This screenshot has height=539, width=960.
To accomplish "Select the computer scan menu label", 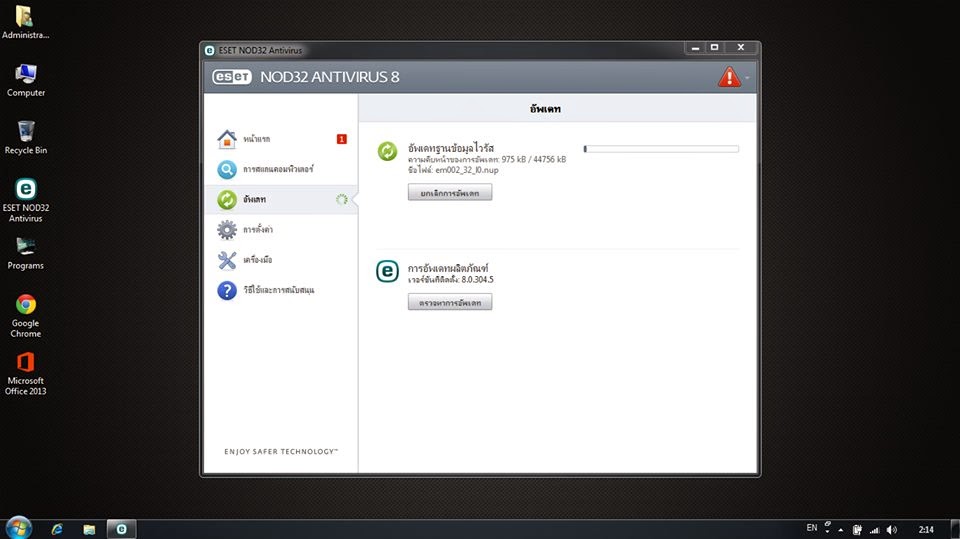I will pos(278,169).
